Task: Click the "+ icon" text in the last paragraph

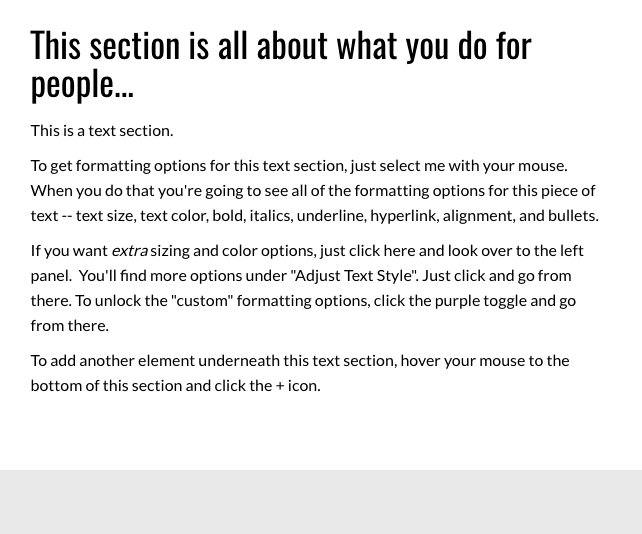Action: pos(298,386)
